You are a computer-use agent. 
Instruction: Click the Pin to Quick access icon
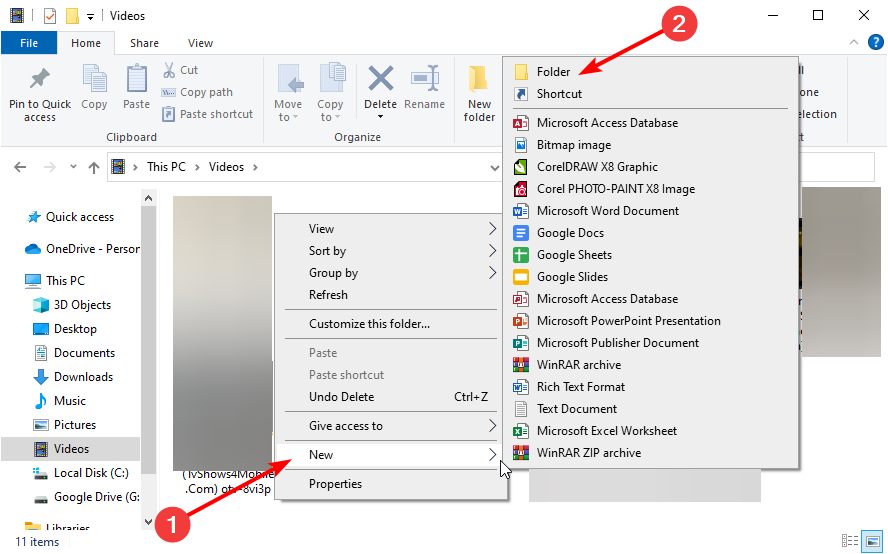[40, 79]
